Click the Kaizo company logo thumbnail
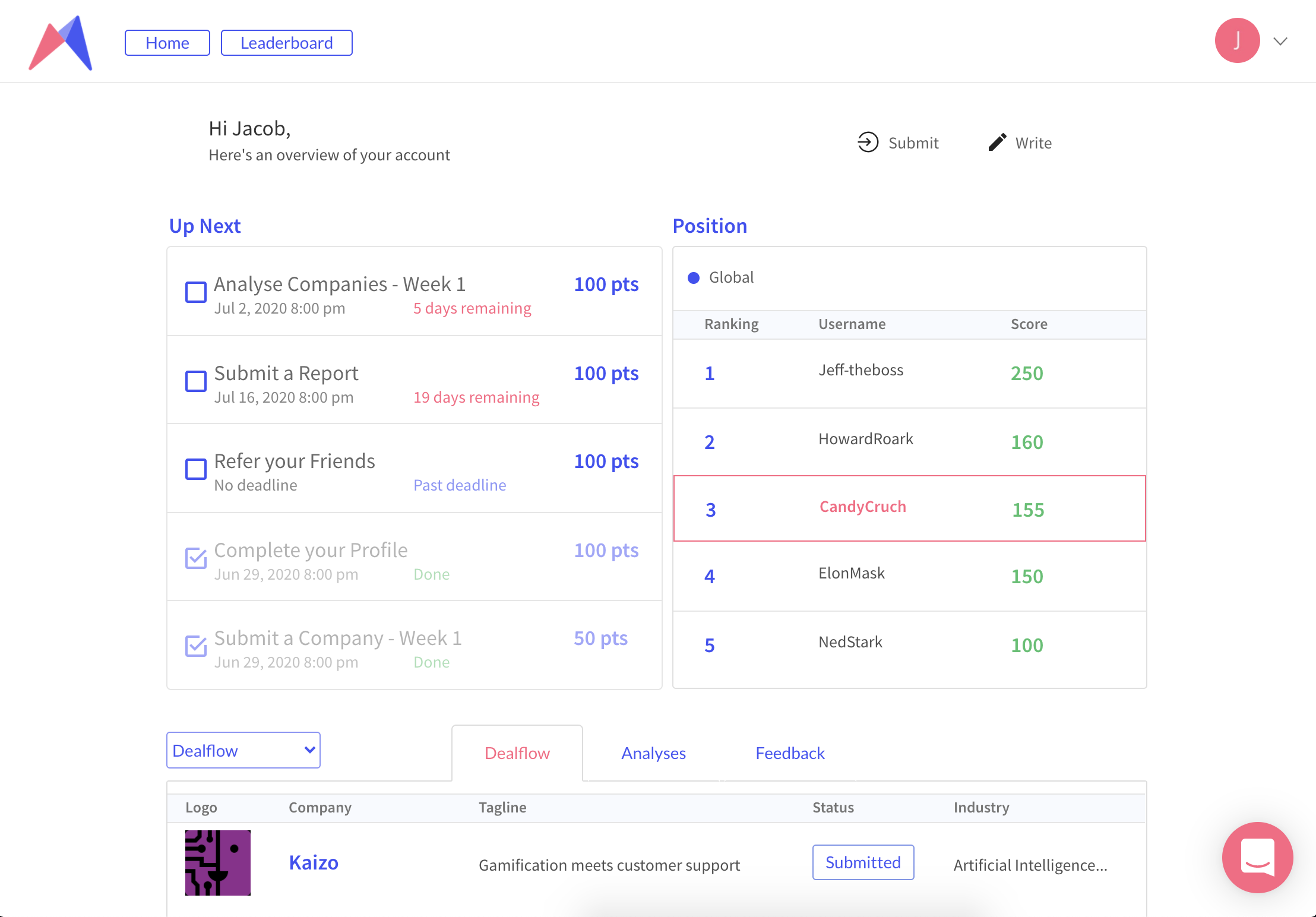Image resolution: width=1316 pixels, height=917 pixels. (218, 862)
